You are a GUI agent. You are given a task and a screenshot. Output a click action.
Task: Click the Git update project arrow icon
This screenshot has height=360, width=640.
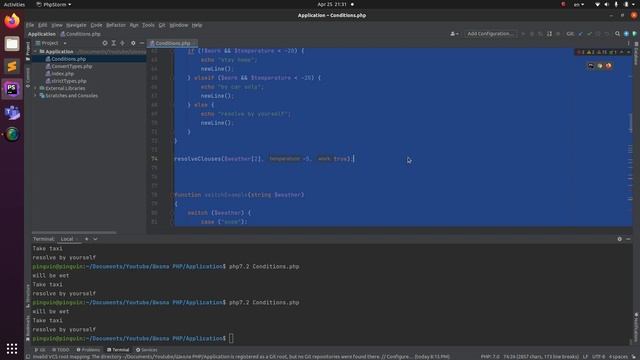[580, 34]
